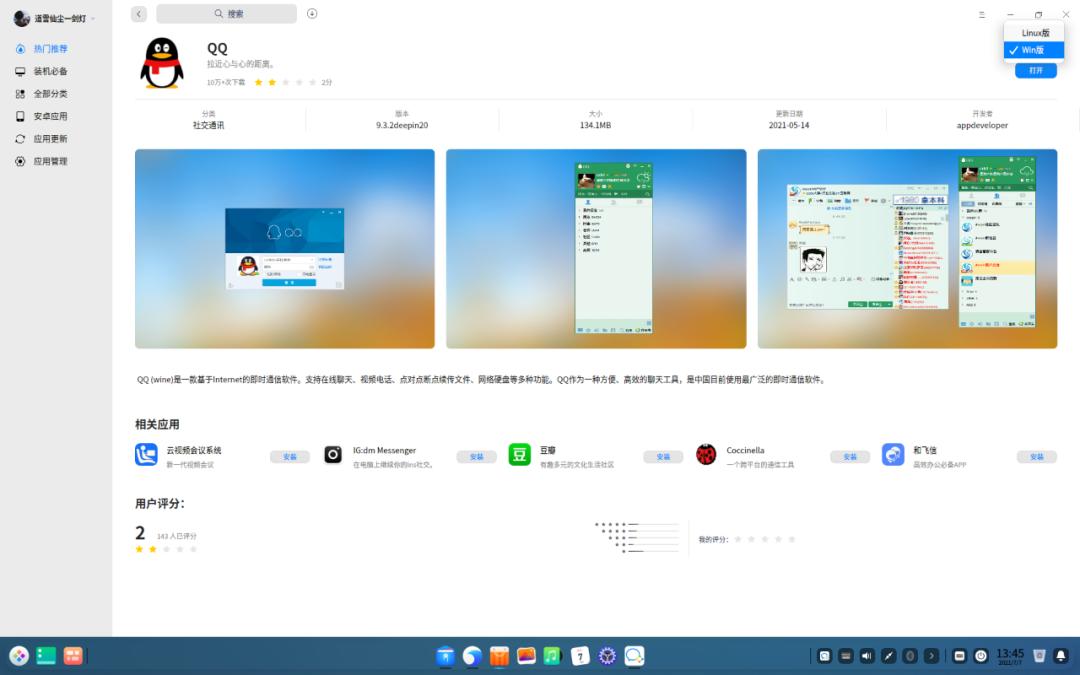Open the notification bell in the dock
Viewport: 1080px width, 675px height.
[x=1061, y=656]
